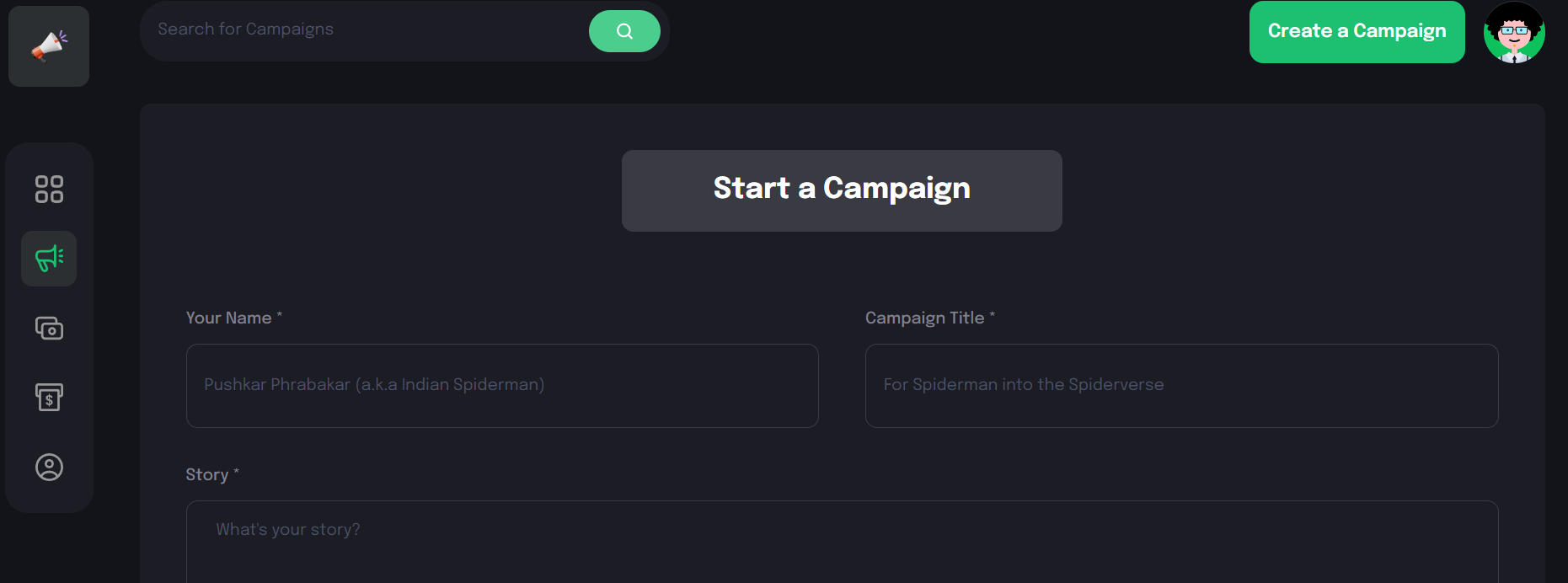The height and width of the screenshot is (583, 1568).
Task: Click the Campaign Title label text
Action: 924,318
